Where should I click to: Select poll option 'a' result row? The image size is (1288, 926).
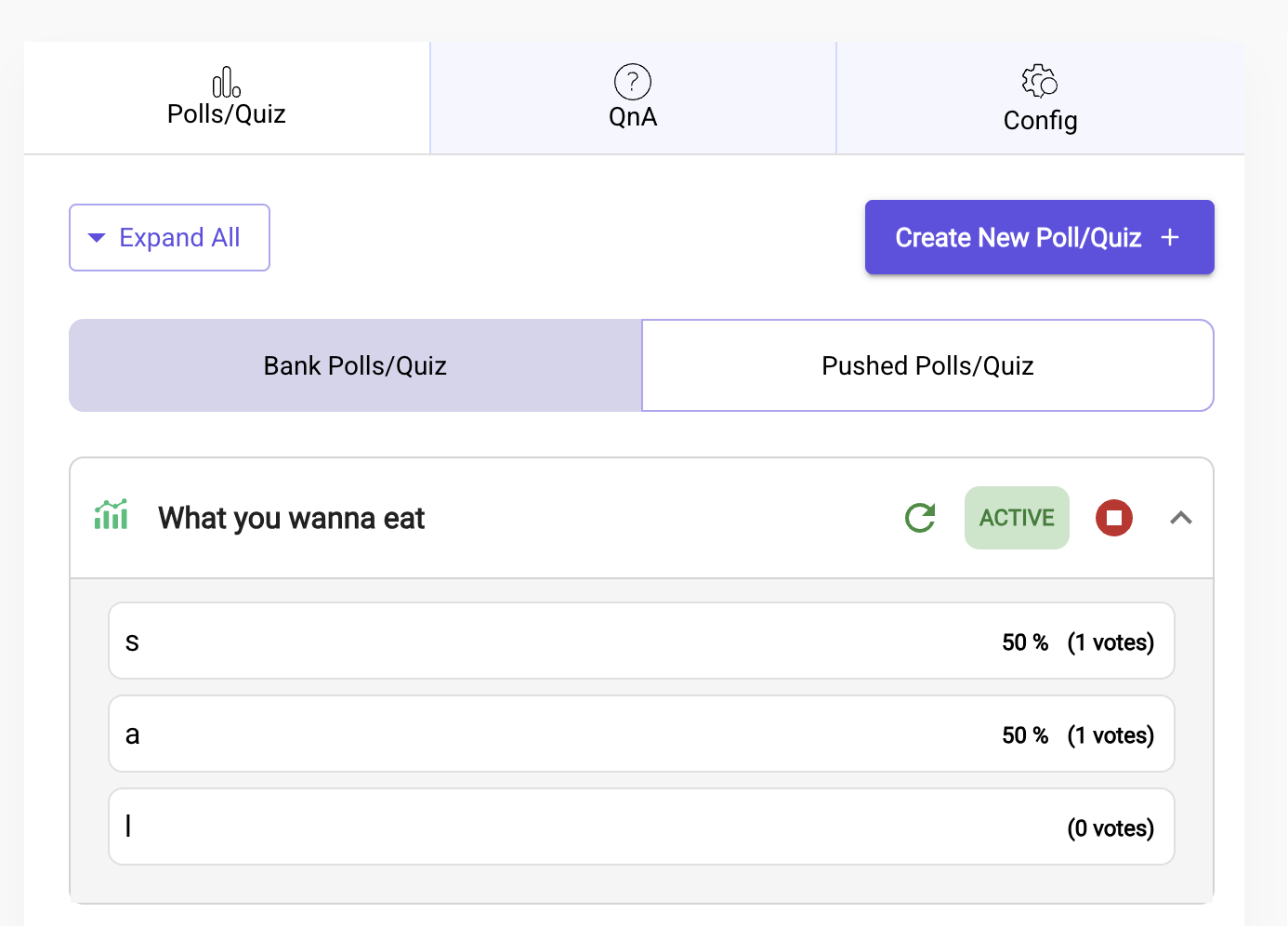tap(641, 734)
